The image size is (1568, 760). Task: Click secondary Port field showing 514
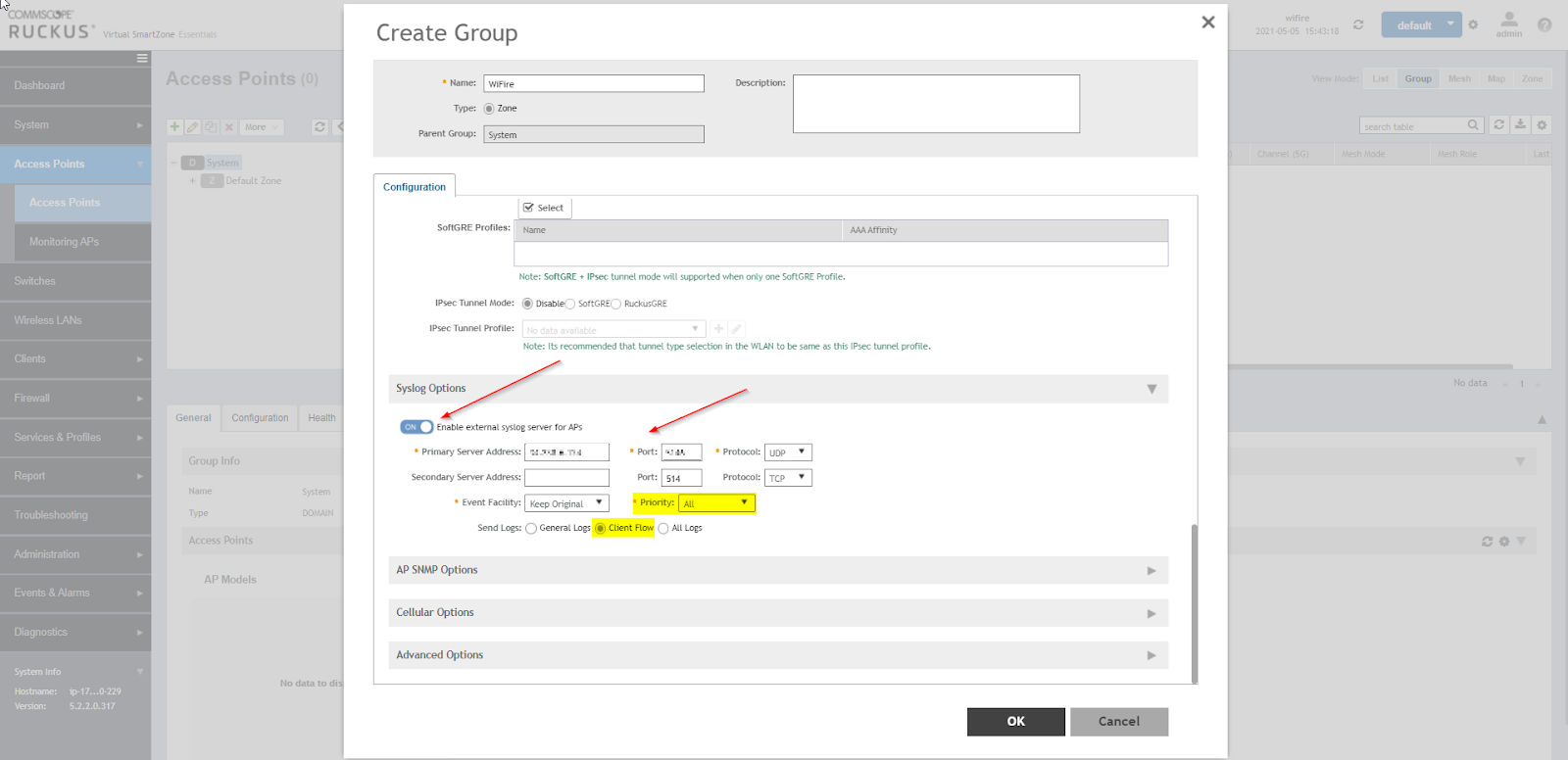click(681, 478)
